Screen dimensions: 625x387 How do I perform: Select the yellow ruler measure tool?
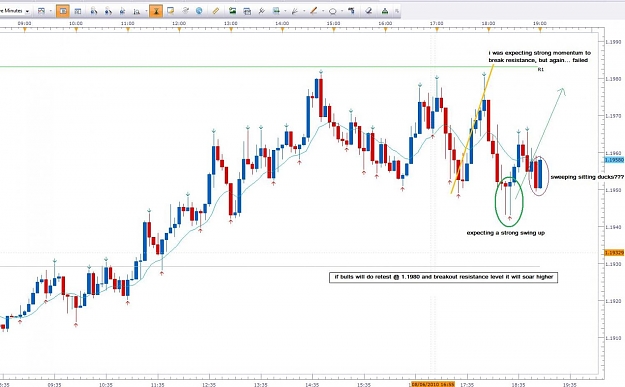coord(216,11)
